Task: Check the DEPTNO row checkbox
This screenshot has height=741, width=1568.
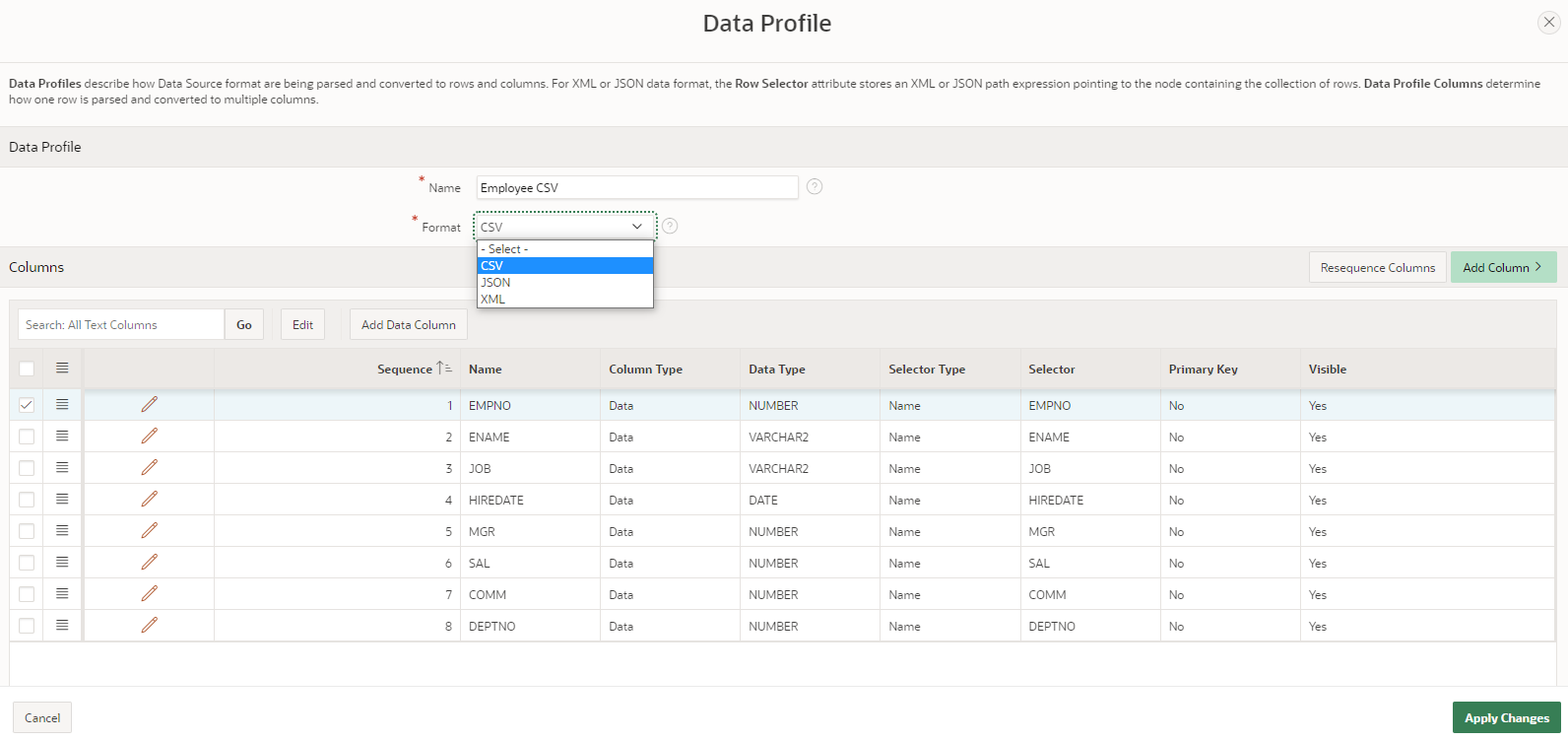Action: pyautogui.click(x=27, y=626)
